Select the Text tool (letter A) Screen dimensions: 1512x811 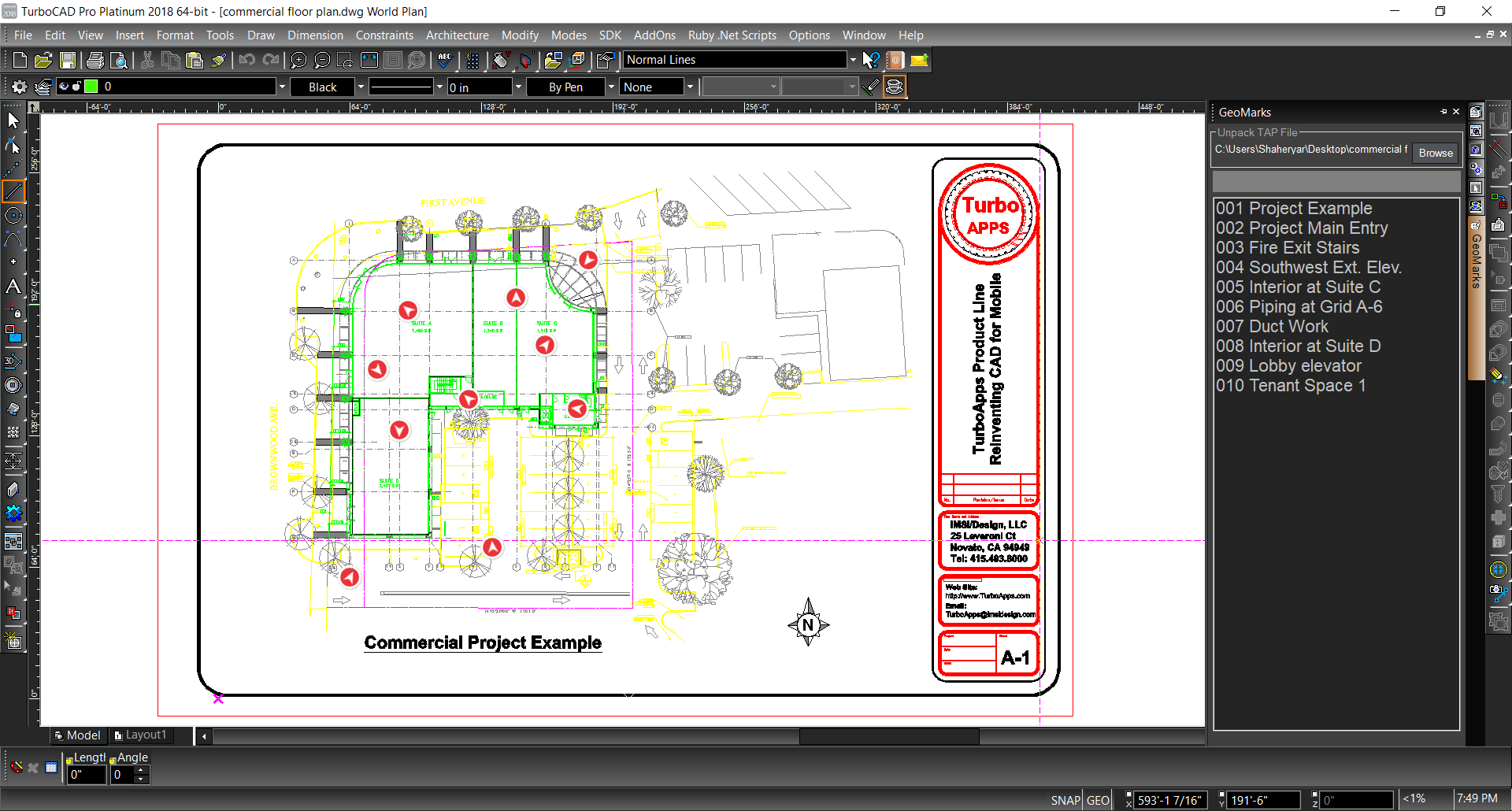coord(13,287)
